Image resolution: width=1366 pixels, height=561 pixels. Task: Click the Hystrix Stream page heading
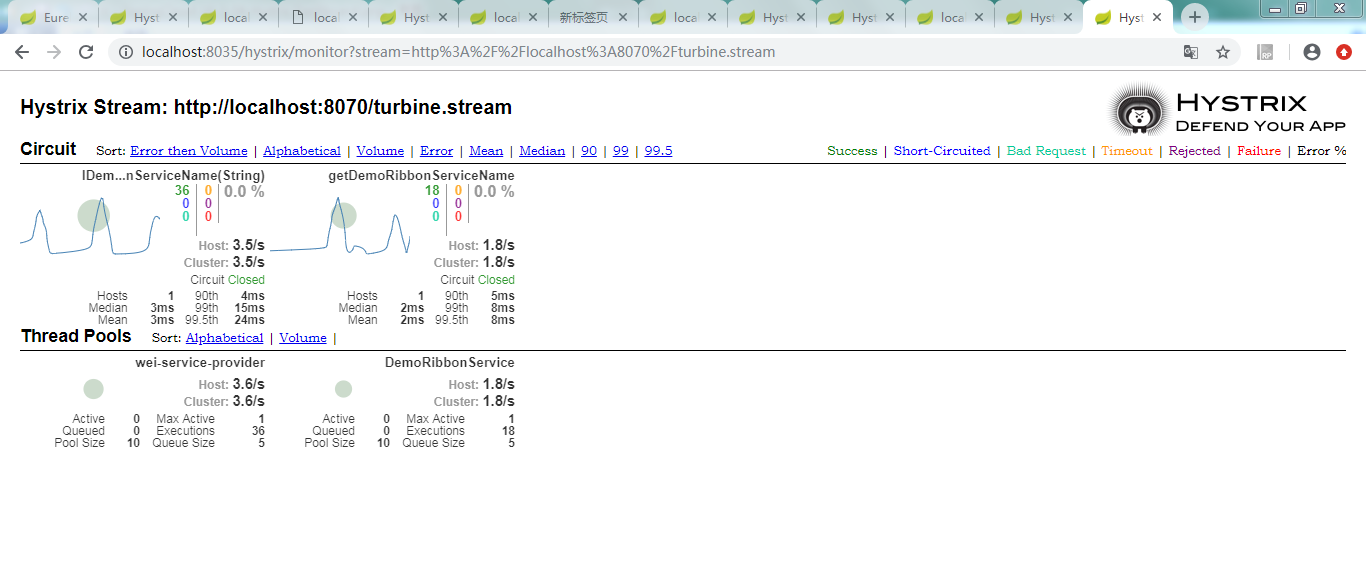coord(266,108)
